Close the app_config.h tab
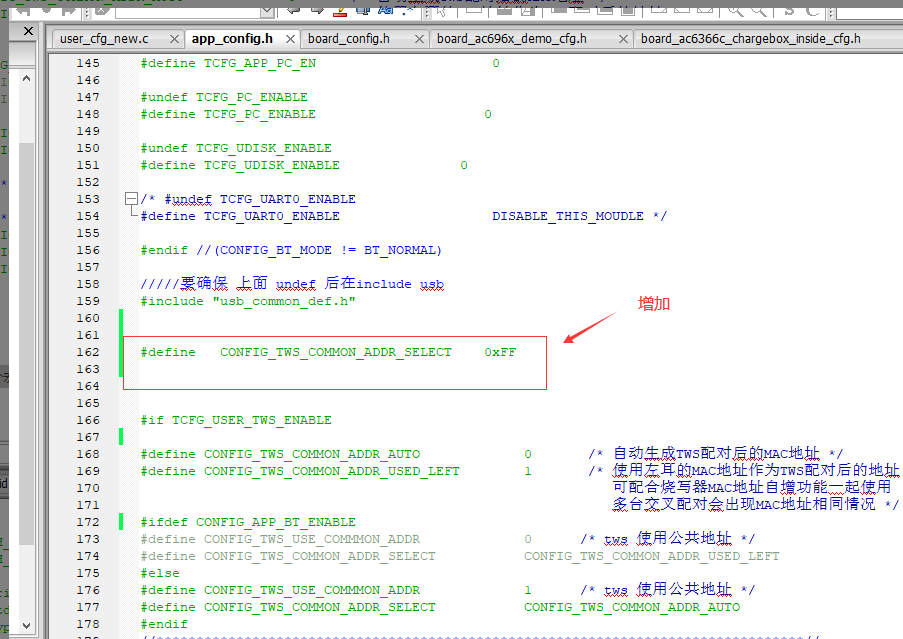The height and width of the screenshot is (639, 903). pyautogui.click(x=290, y=39)
